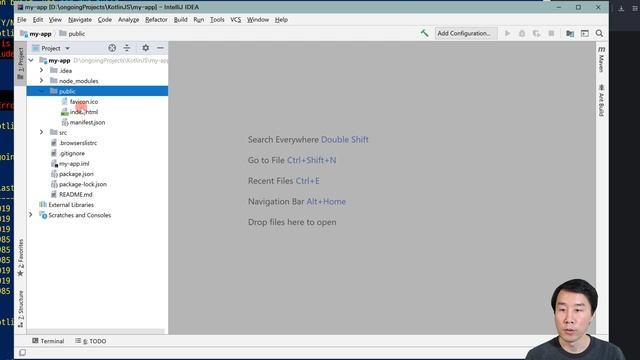The height and width of the screenshot is (360, 640).
Task: Open the Run menu
Action: click(x=199, y=20)
